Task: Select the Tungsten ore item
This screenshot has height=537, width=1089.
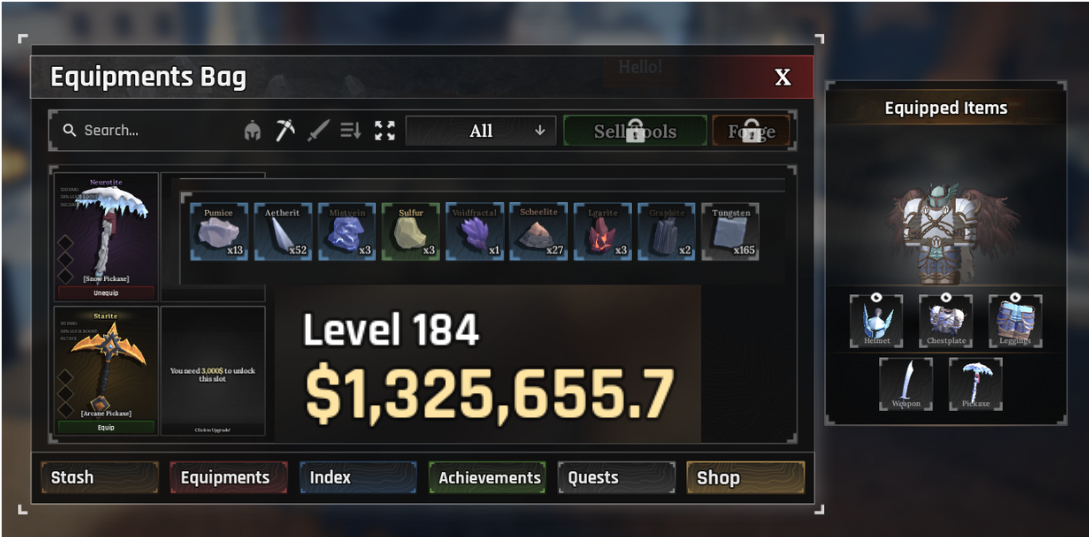Action: [730, 232]
